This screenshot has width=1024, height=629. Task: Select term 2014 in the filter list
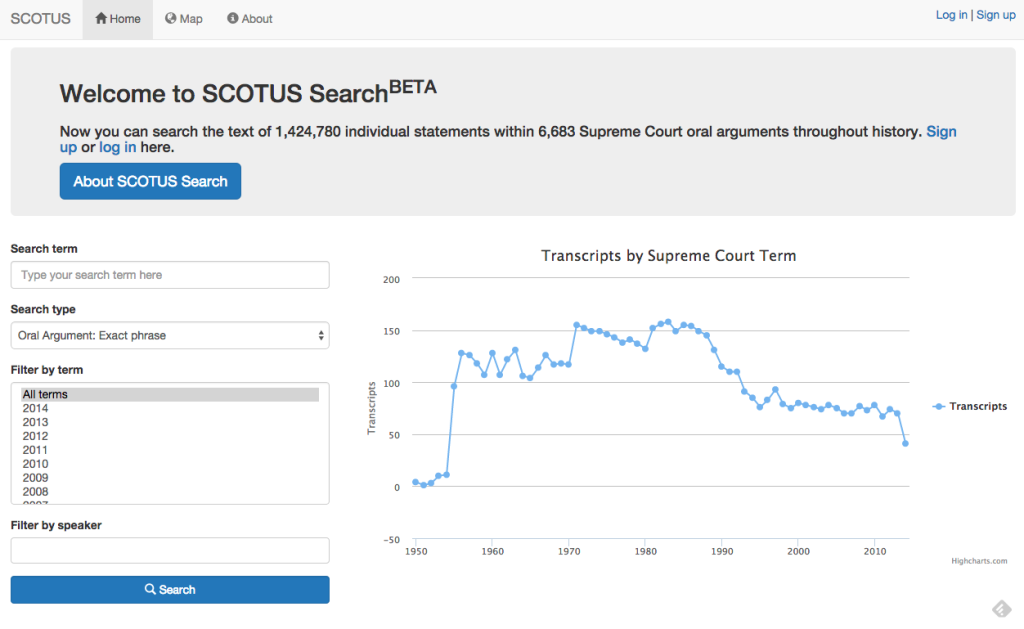pos(170,408)
